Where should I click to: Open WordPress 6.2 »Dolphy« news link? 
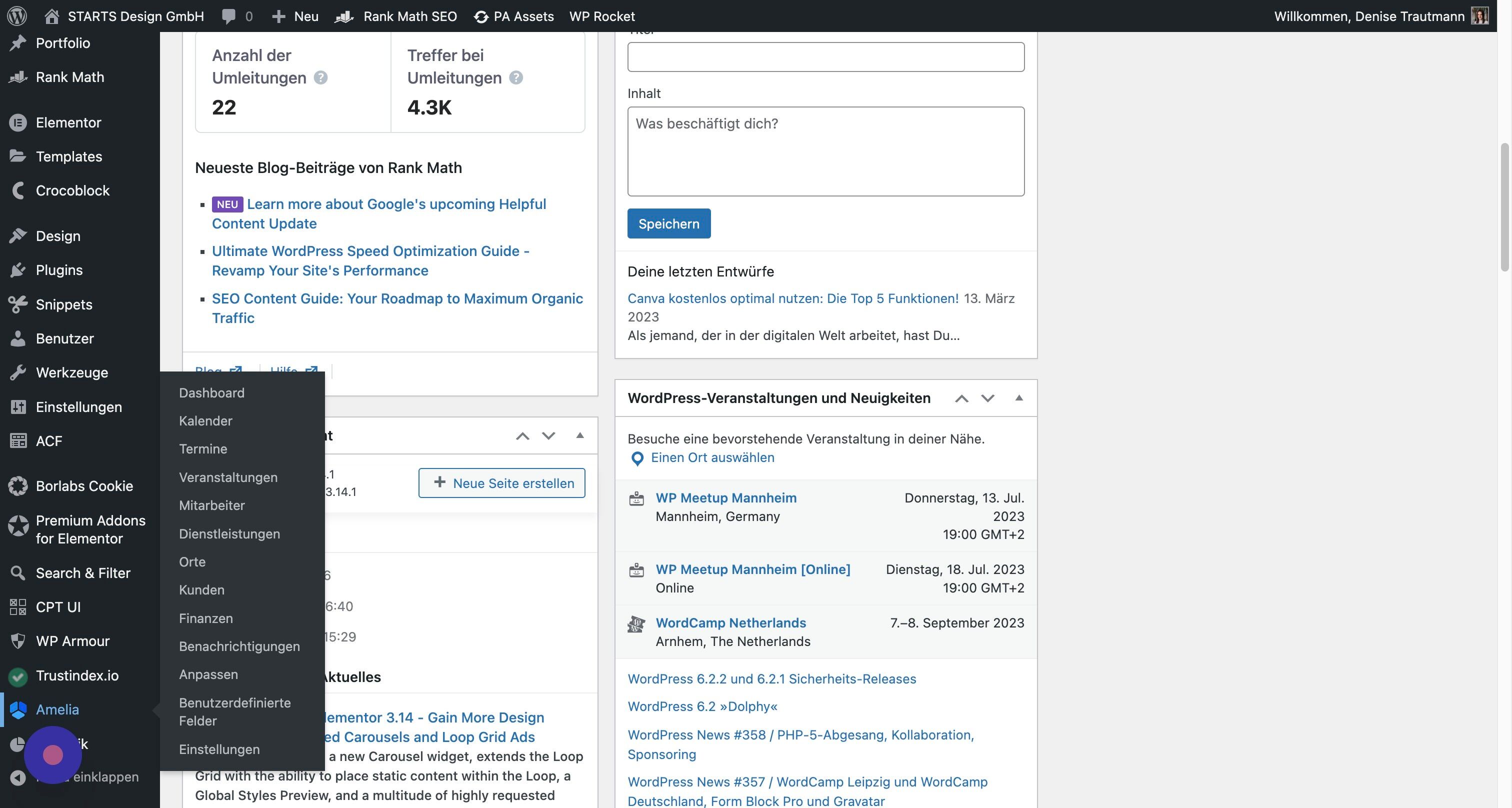click(x=702, y=706)
